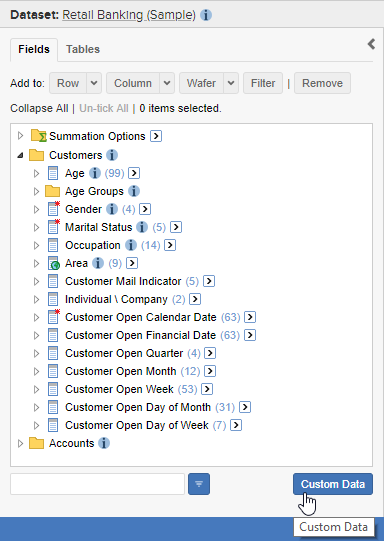Click the Un-tick All link
The height and width of the screenshot is (541, 384).
pyautogui.click(x=104, y=108)
